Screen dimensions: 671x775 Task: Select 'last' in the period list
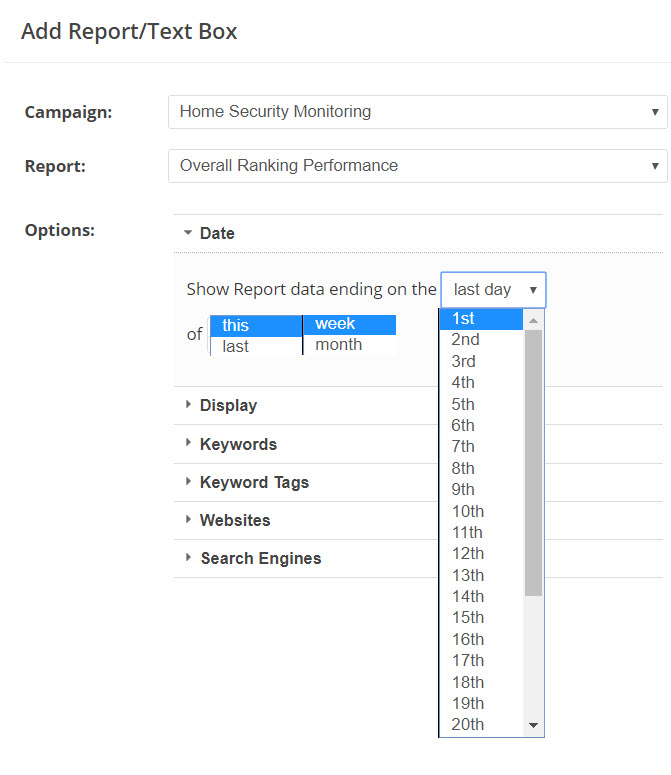[x=255, y=346]
